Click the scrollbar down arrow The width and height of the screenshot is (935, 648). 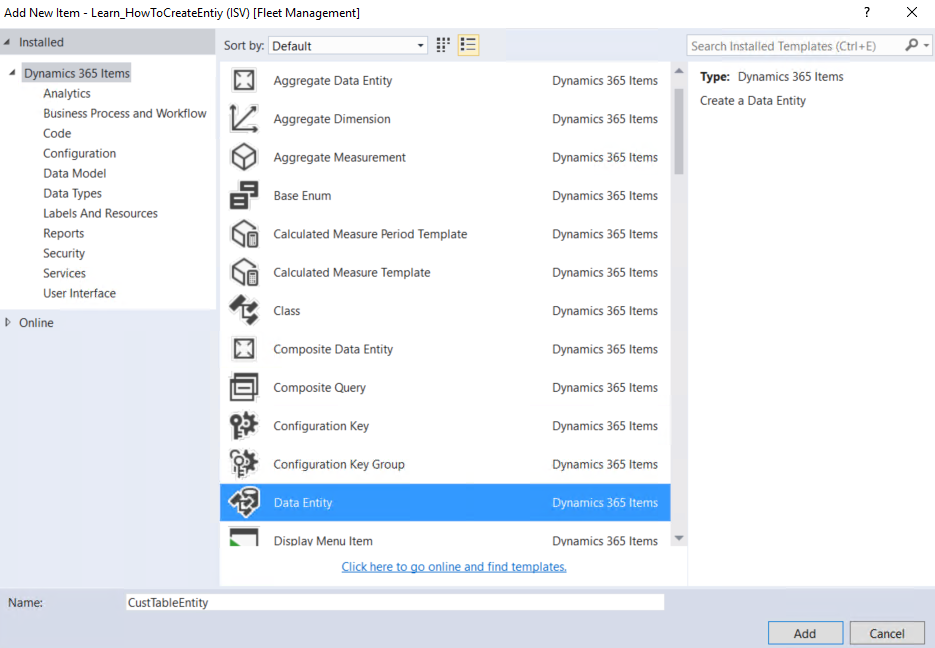pyautogui.click(x=679, y=538)
